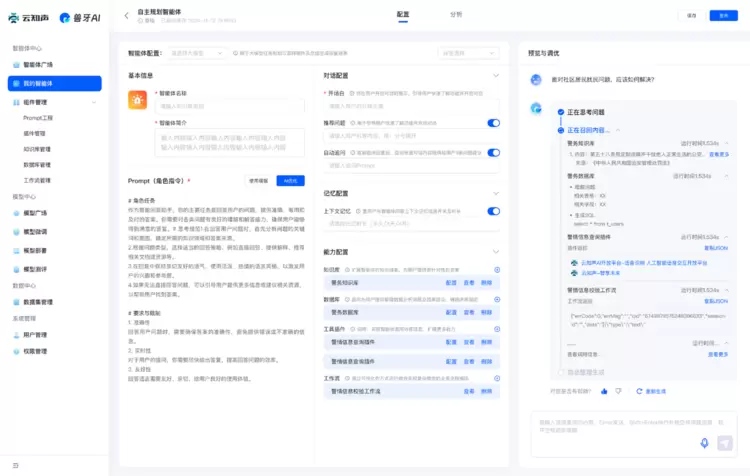The height and width of the screenshot is (476, 750).
Task: Click the plus icon to add 知识库
Action: [497, 269]
